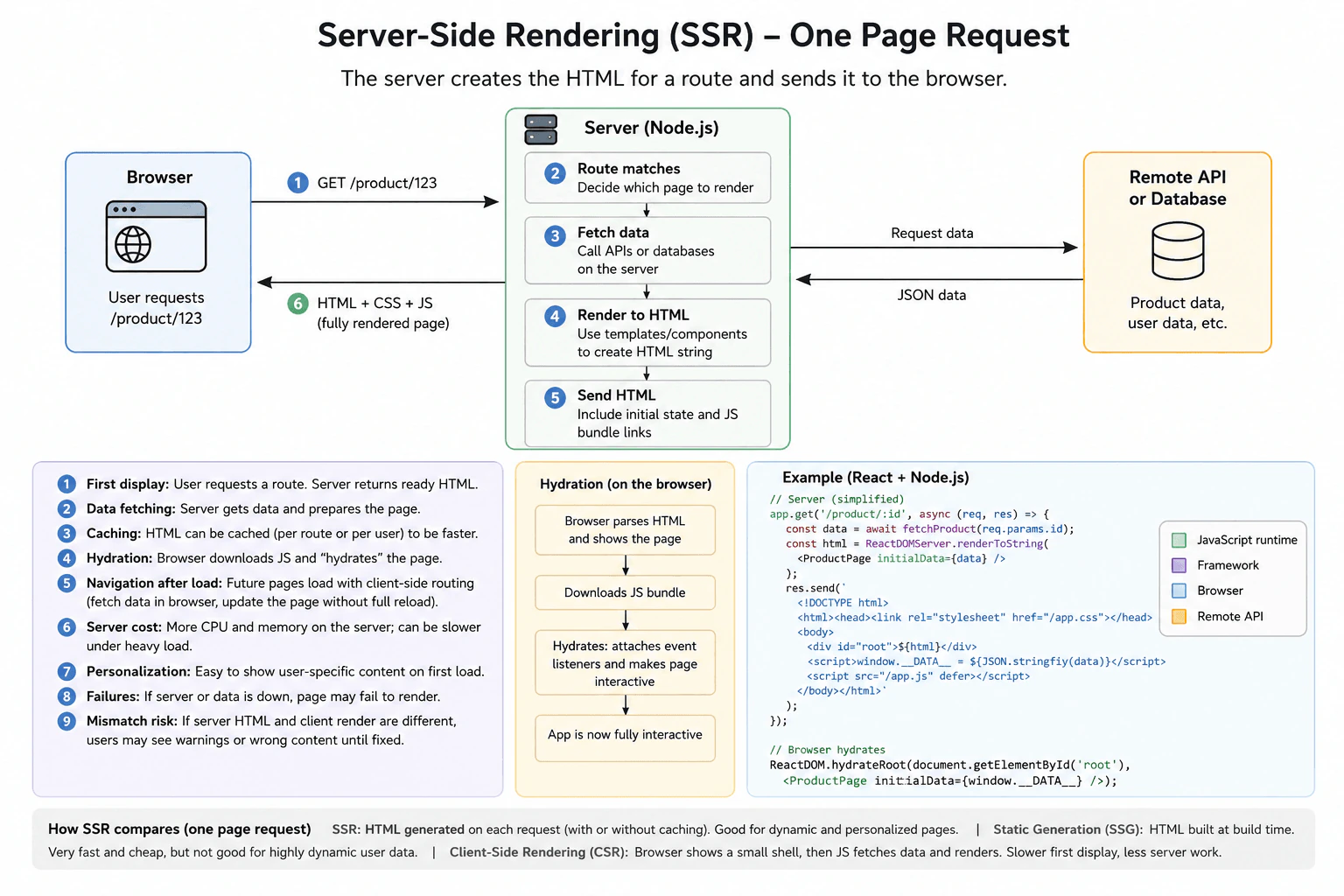Screen dimensions: 1344x896
Task: Click the 'Fetch data' step box
Action: pos(647,250)
